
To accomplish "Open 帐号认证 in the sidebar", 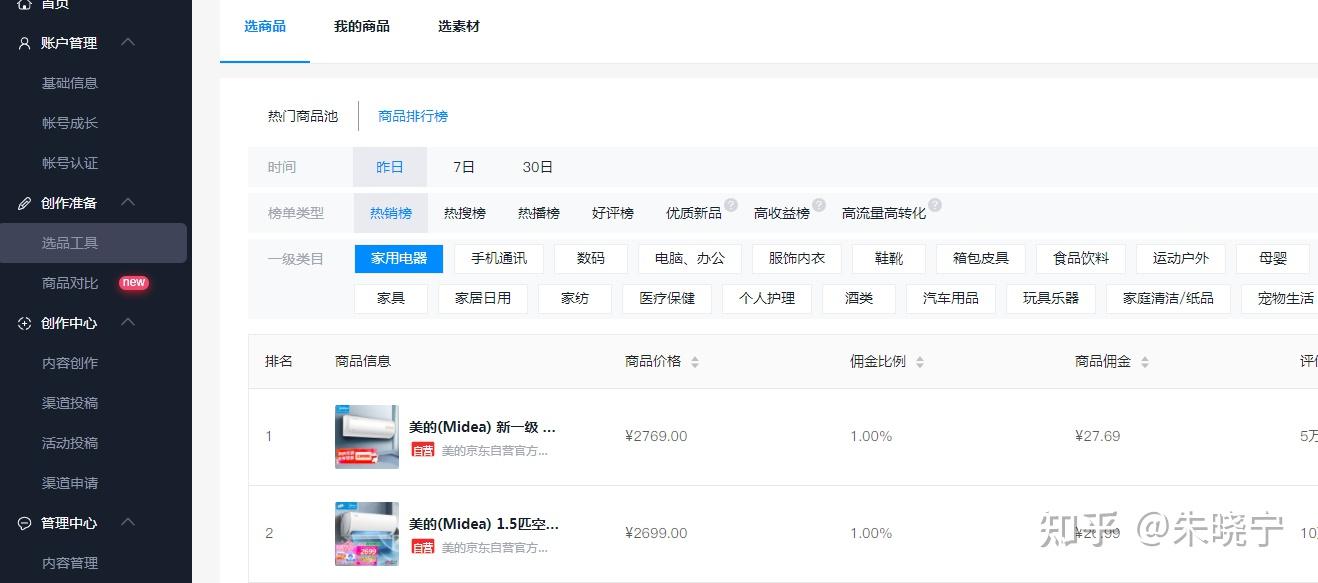I will pos(70,163).
